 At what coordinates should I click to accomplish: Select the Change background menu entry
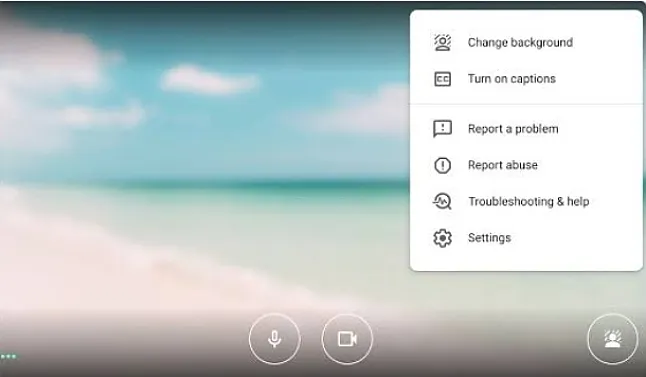pyautogui.click(x=526, y=42)
